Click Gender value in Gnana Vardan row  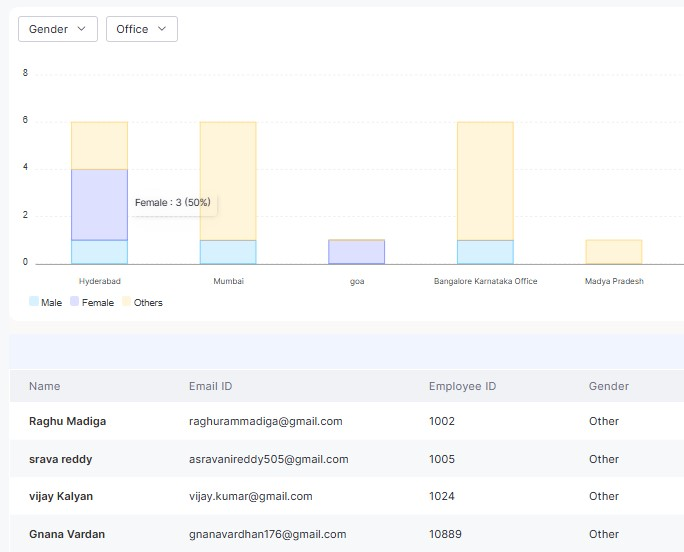point(604,534)
